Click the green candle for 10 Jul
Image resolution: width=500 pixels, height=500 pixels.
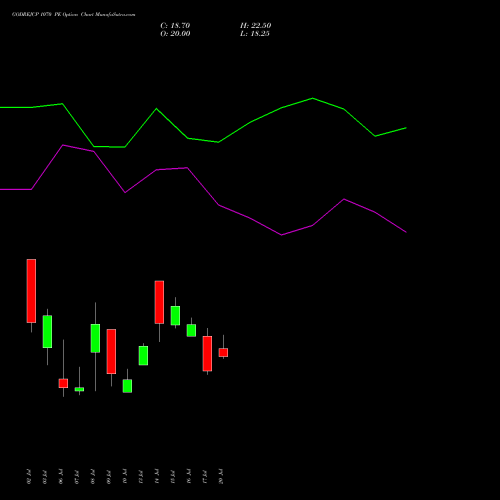pyautogui.click(x=127, y=386)
